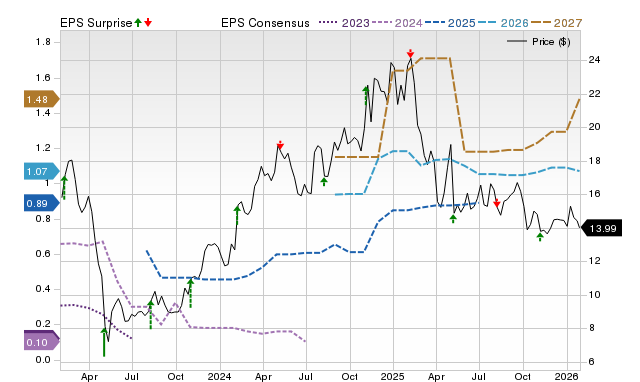Click the 18 label on right price axis
640x382 pixels.
(x=594, y=160)
